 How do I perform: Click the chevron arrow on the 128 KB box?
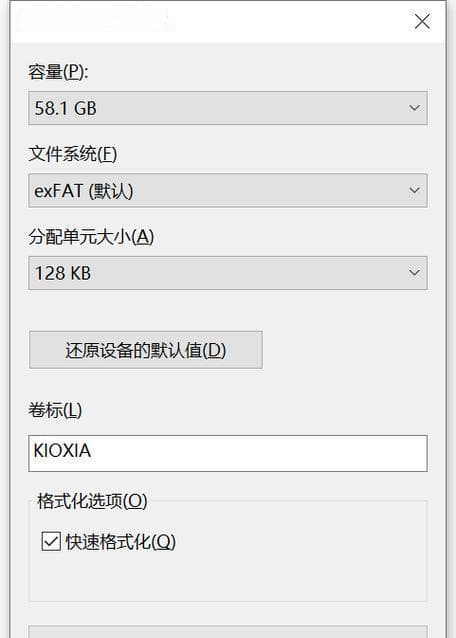click(x=414, y=273)
